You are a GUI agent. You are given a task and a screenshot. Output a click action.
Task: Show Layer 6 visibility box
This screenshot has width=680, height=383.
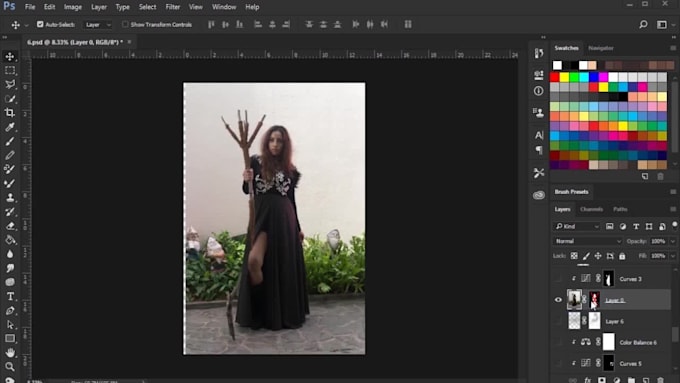tap(559, 321)
